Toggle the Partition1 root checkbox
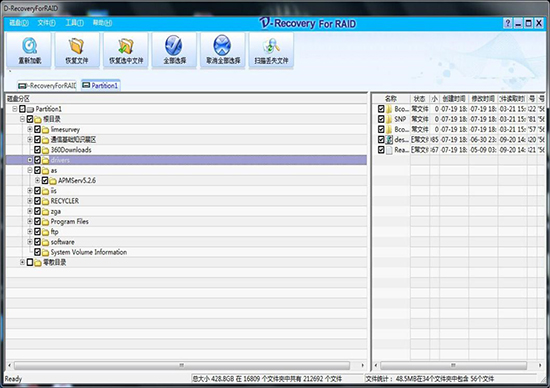Screen dimensions: 550x388 [x=22, y=109]
